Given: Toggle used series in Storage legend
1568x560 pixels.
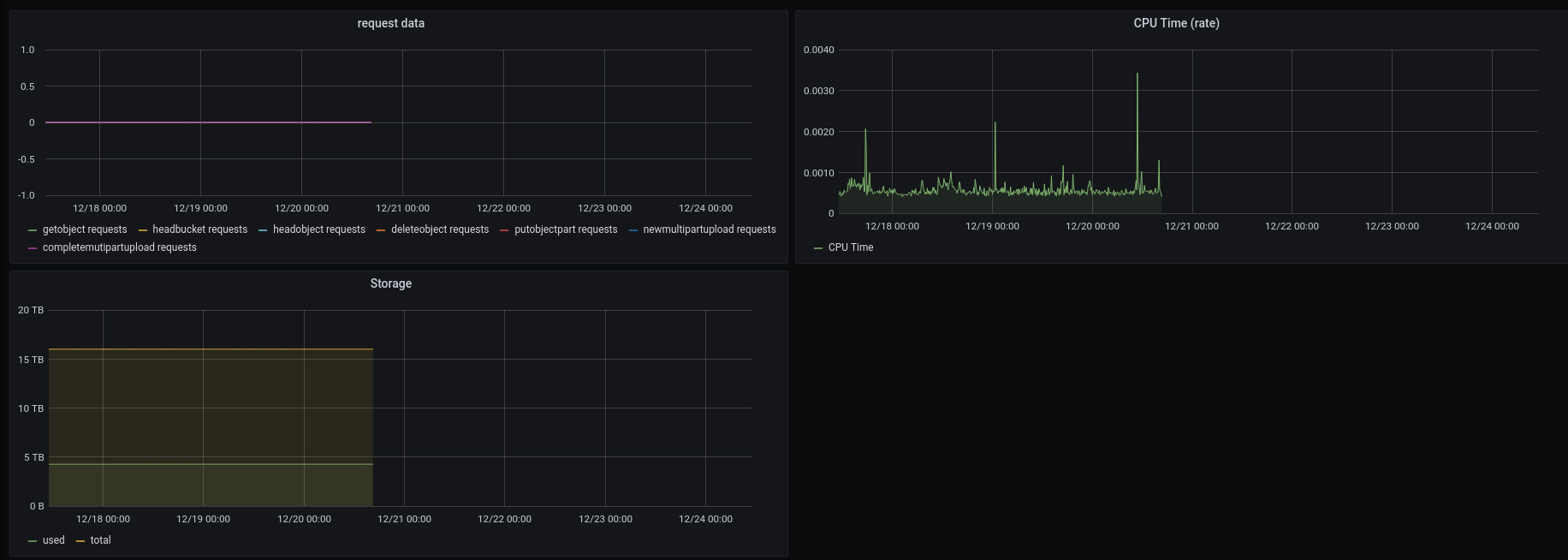Looking at the screenshot, I should pos(54,540).
